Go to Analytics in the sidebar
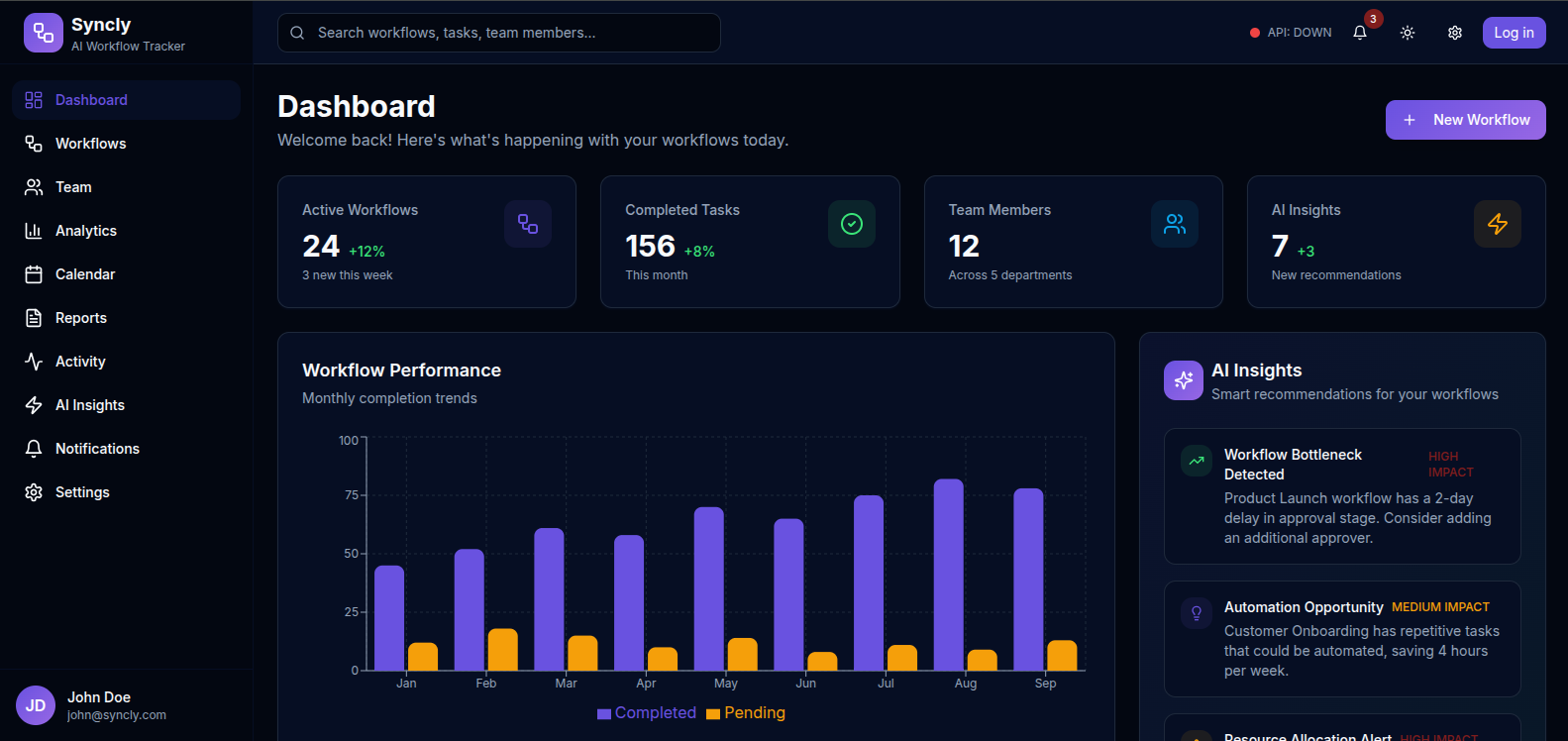The image size is (1568, 741). [86, 231]
